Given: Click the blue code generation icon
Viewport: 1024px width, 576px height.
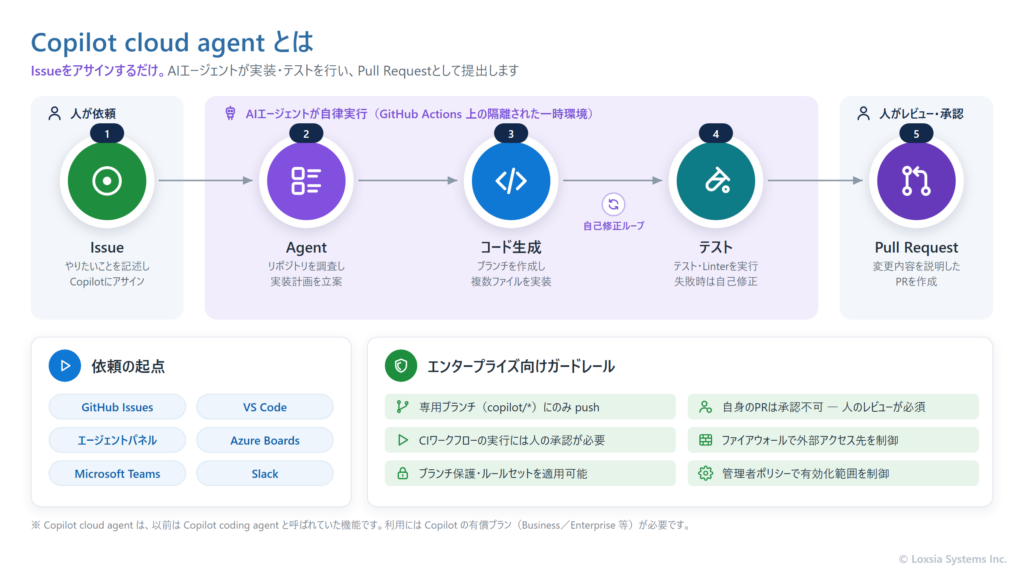Looking at the screenshot, I should click(511, 181).
